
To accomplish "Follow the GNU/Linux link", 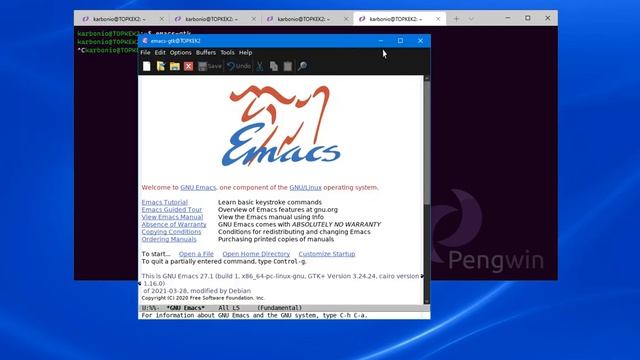I will click(x=305, y=187).
